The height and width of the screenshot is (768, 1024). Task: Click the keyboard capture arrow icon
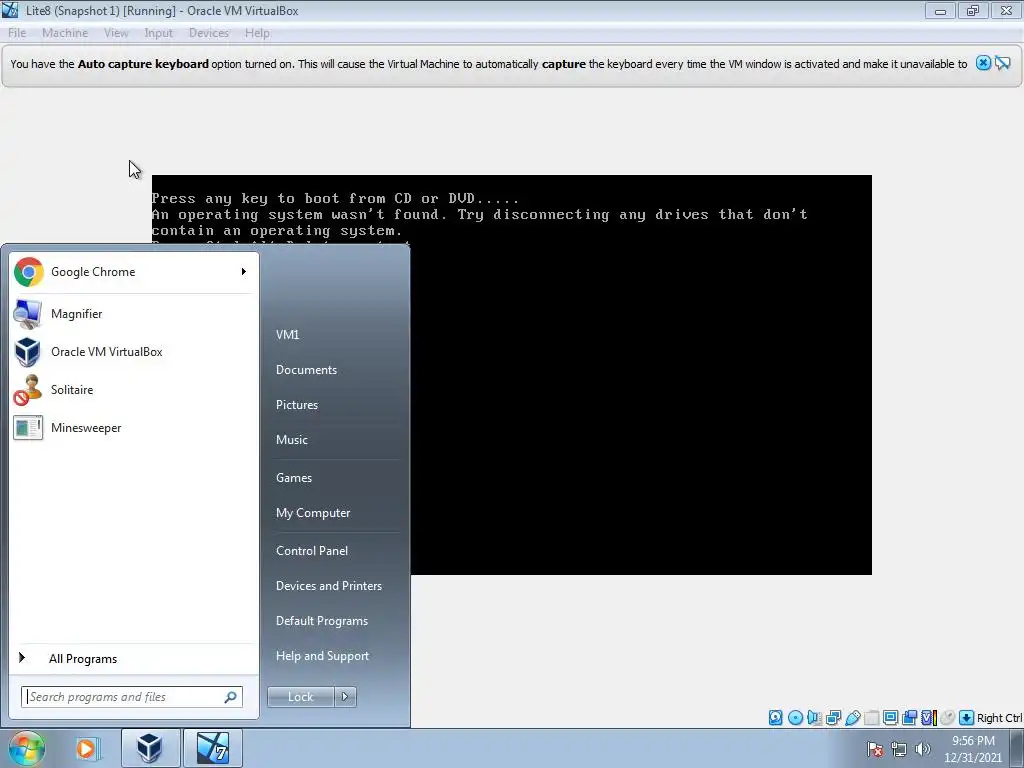click(967, 718)
